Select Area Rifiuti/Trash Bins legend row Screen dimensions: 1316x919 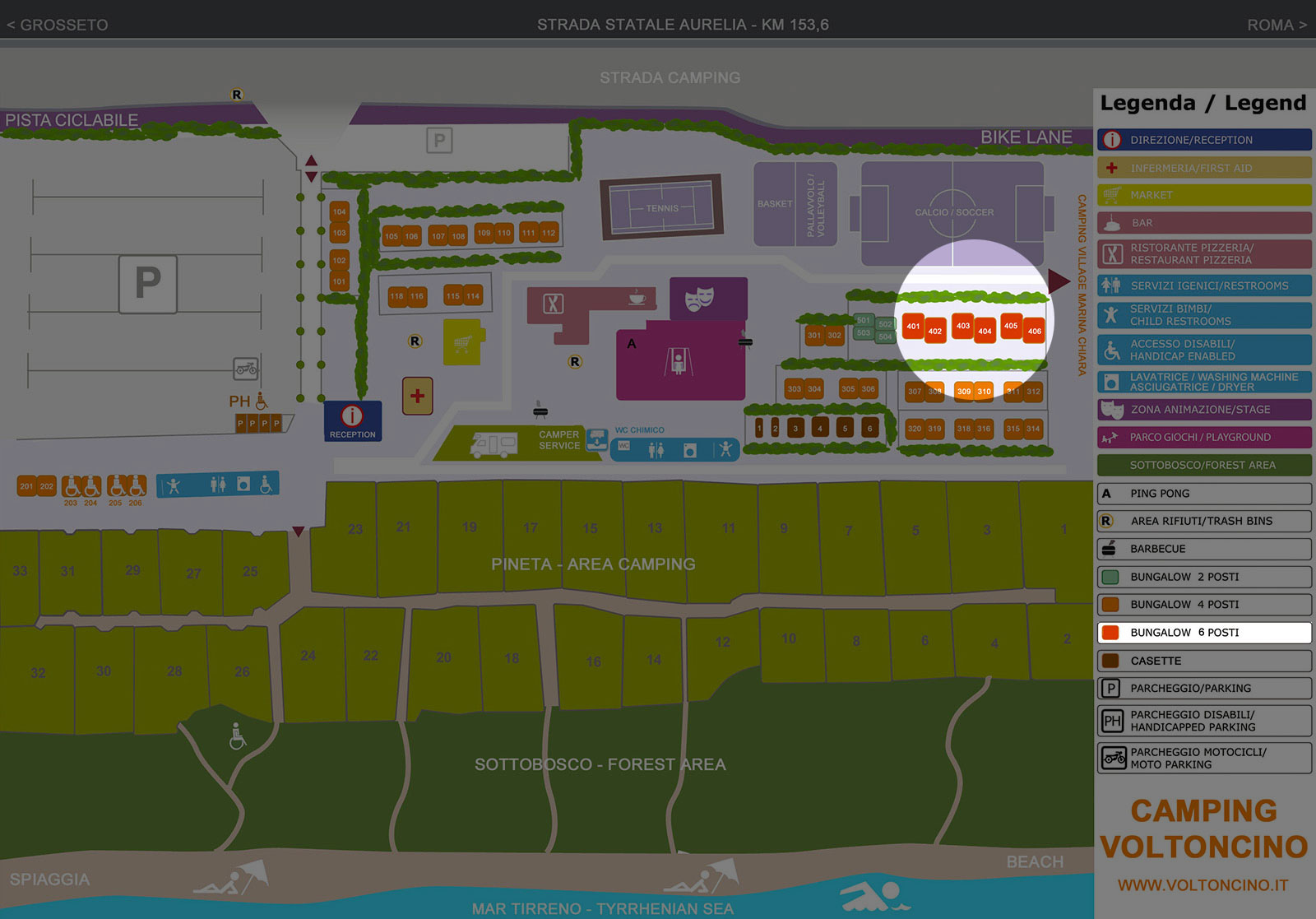pos(1204,521)
